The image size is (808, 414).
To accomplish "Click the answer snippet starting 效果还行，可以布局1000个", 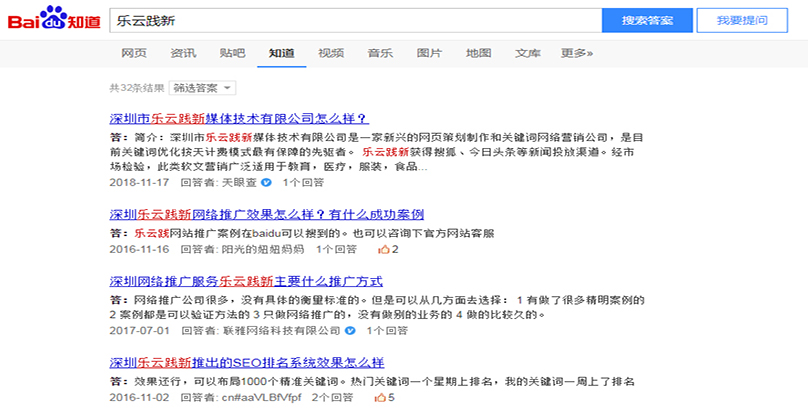I will 372,382.
